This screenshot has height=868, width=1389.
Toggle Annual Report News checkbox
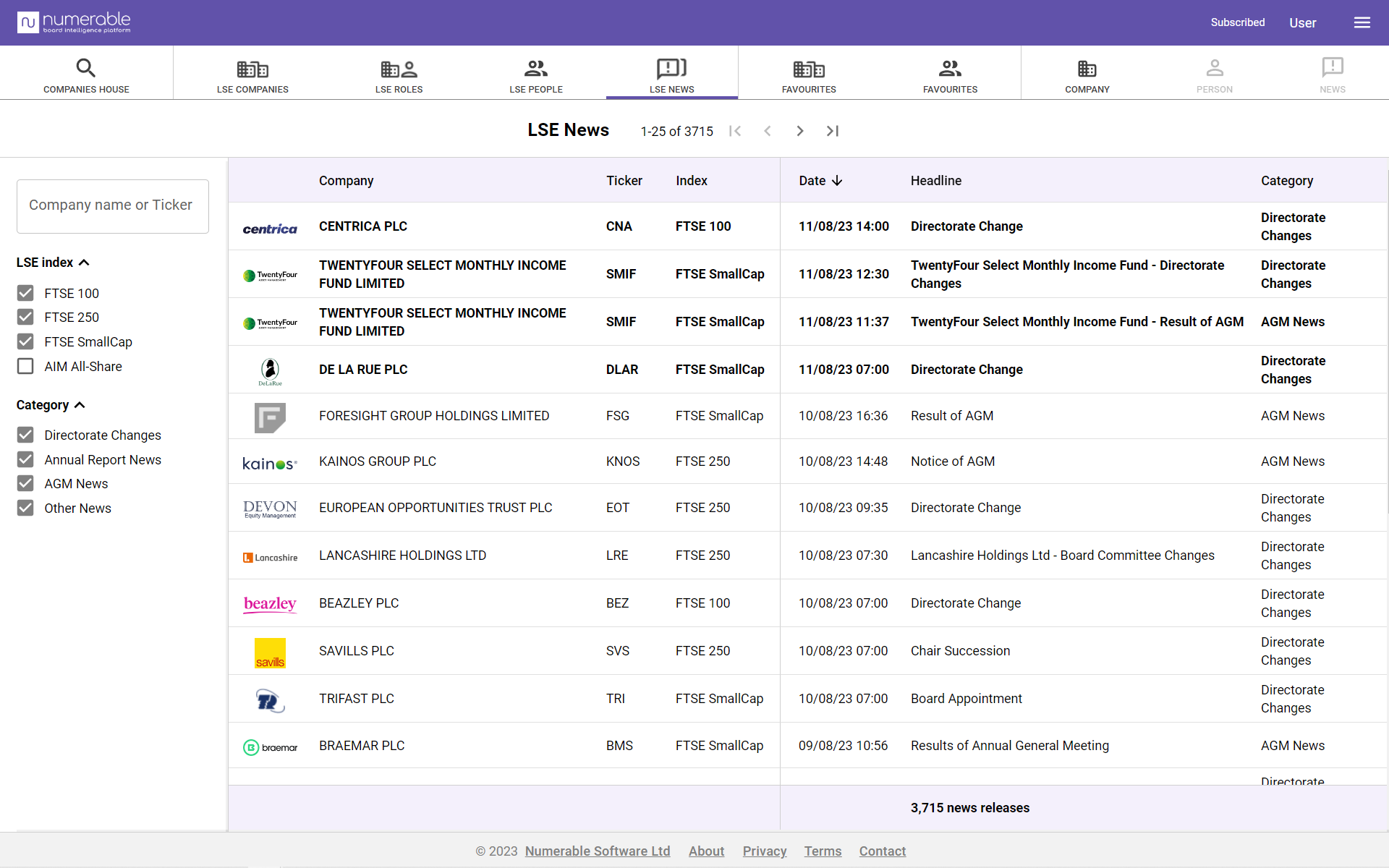click(x=25, y=459)
